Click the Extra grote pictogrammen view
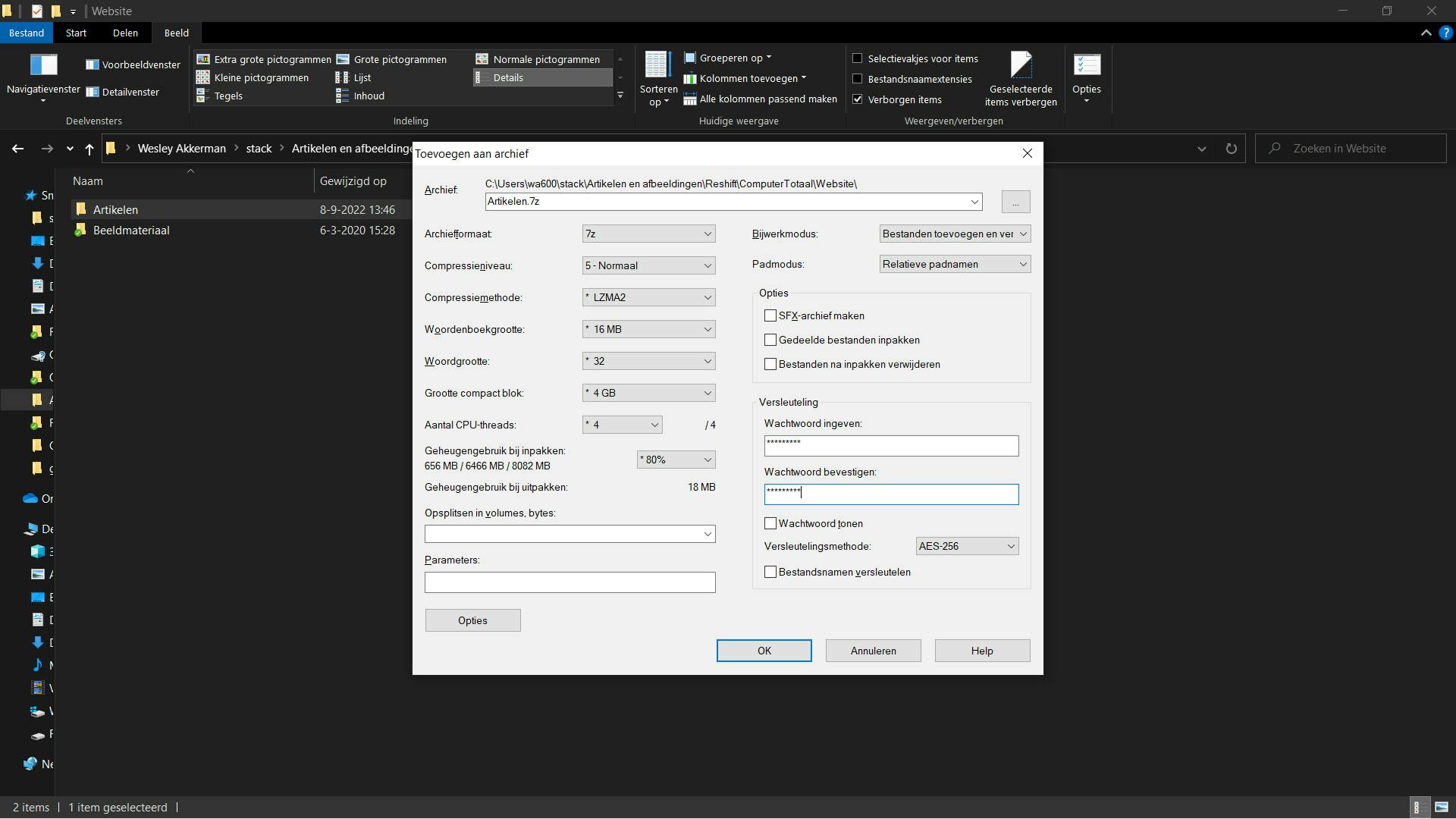This screenshot has width=1456, height=819. click(264, 59)
